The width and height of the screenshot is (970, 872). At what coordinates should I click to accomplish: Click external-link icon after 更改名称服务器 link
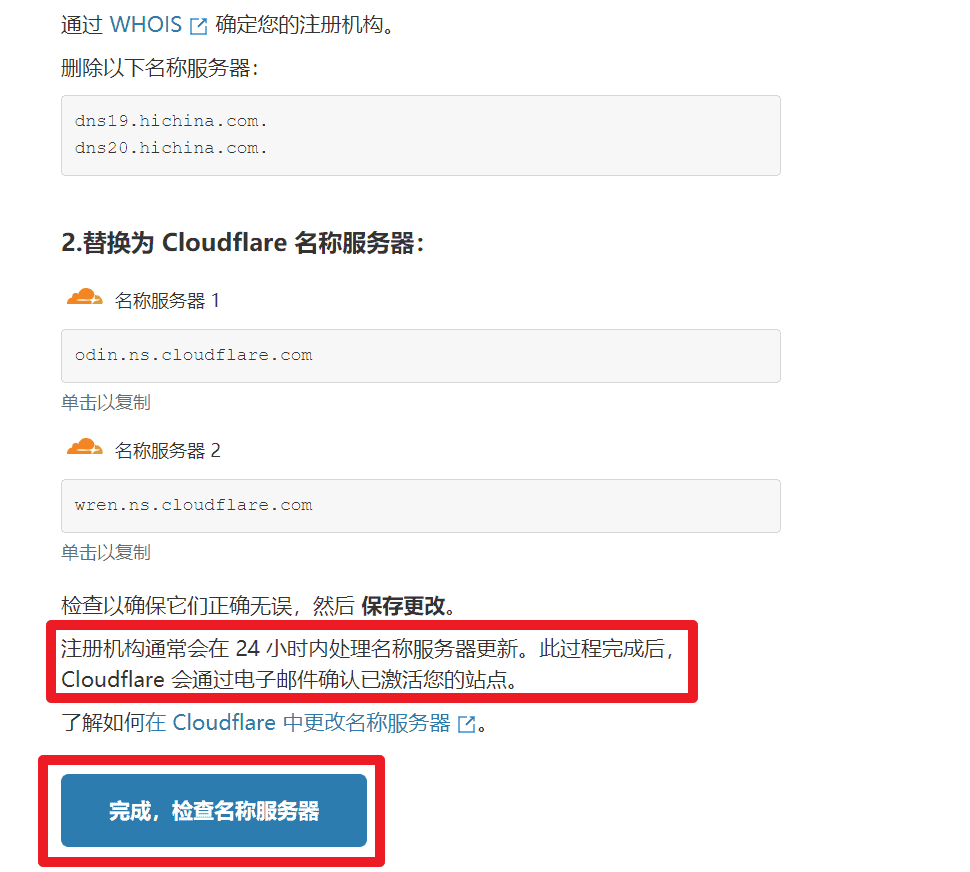tap(466, 724)
